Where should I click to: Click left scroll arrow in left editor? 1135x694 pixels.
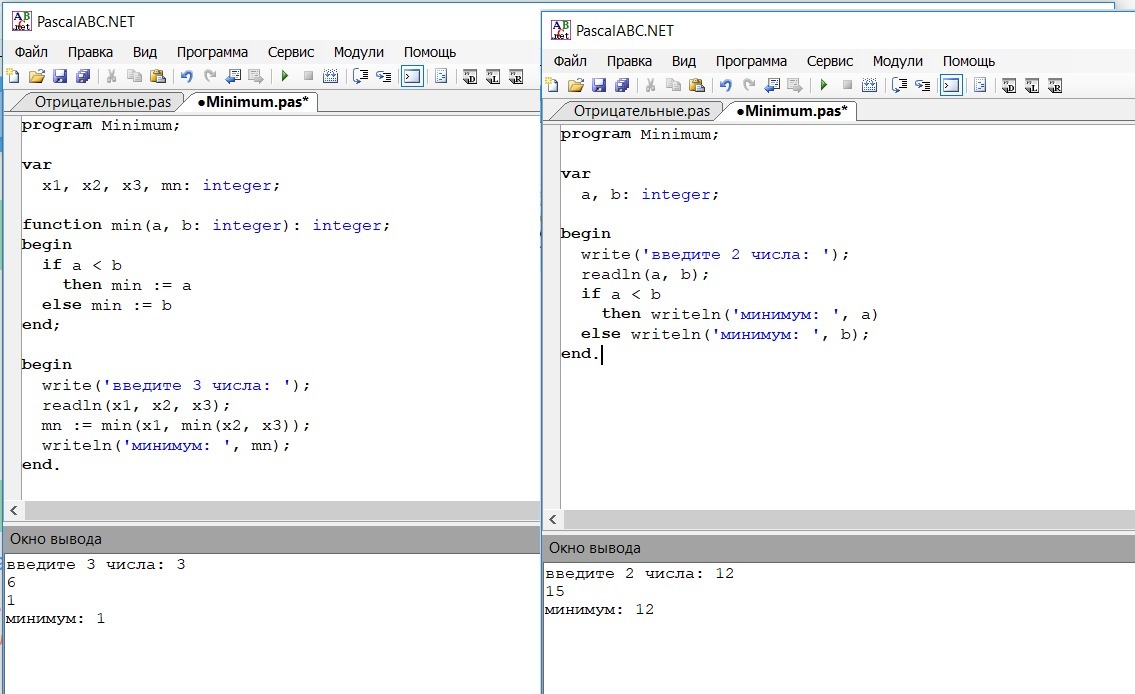[x=14, y=510]
